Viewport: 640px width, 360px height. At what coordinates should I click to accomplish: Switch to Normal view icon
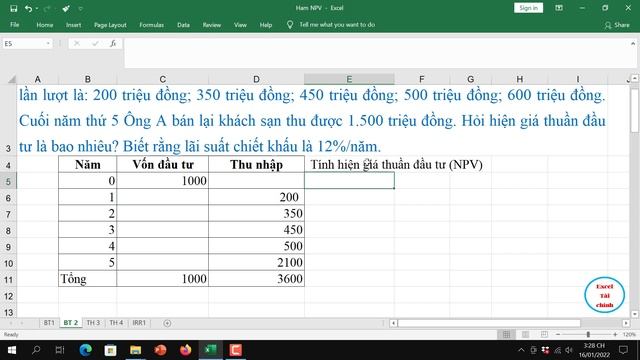click(x=507, y=335)
